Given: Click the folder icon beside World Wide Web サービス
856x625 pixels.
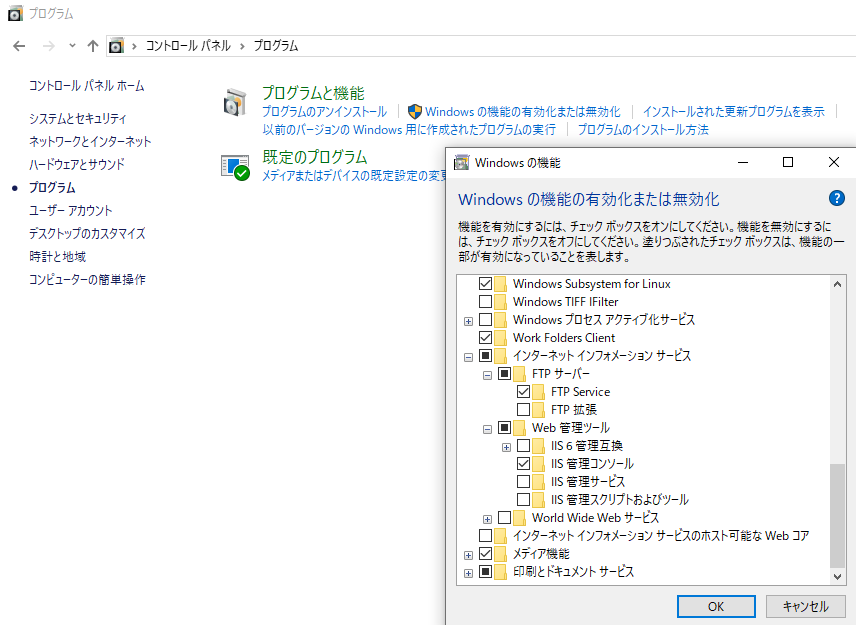Looking at the screenshot, I should (x=519, y=518).
